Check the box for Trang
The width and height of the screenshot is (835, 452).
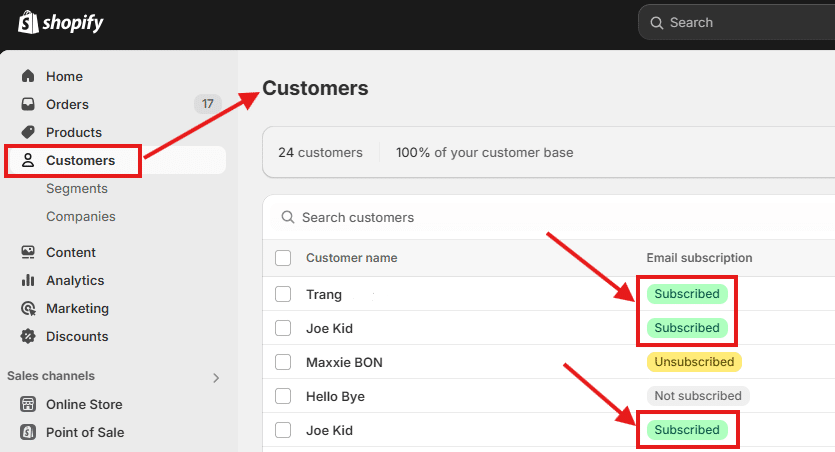point(283,294)
